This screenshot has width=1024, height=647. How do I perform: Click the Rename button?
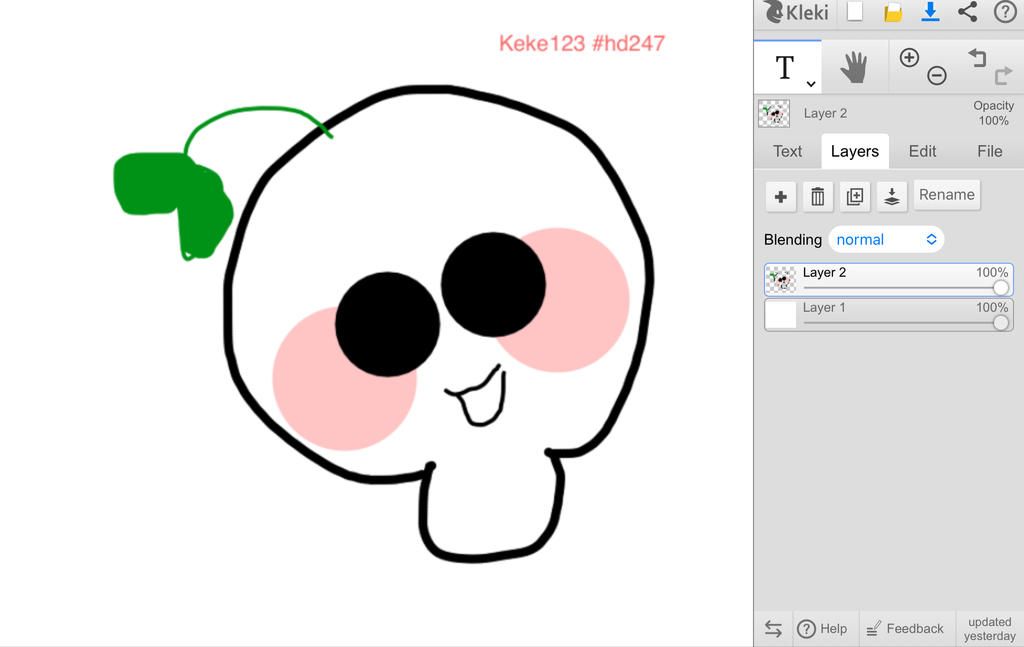click(946, 195)
